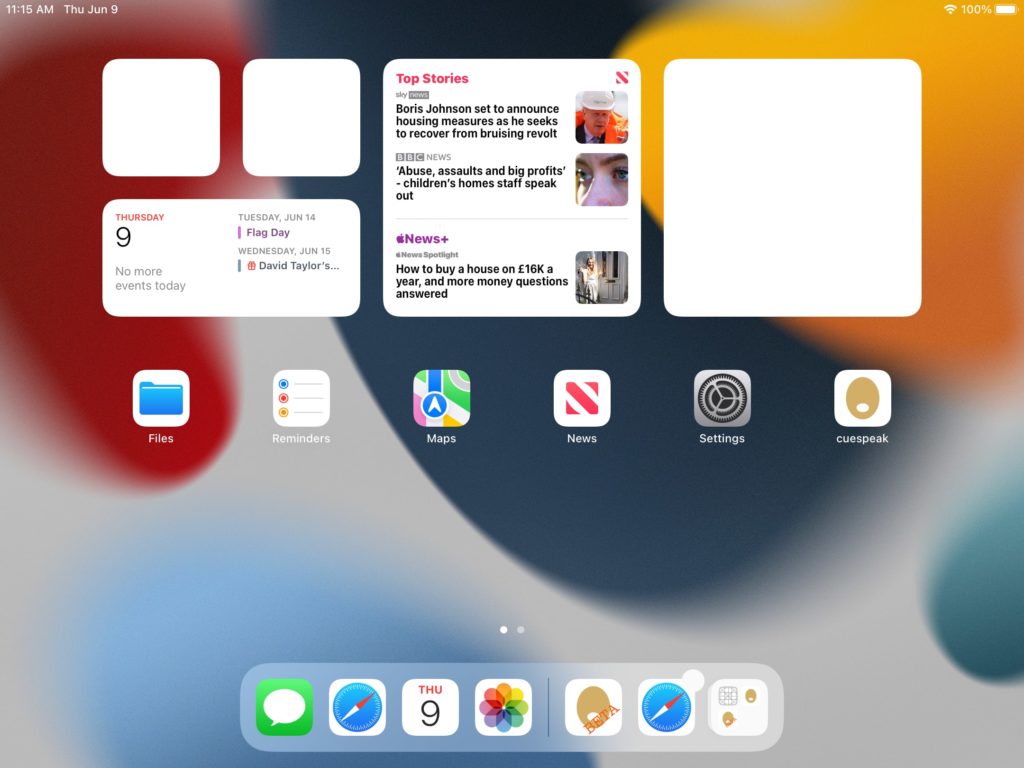The width and height of the screenshot is (1024, 768).
Task: Tap the Wi-Fi status icon
Action: [950, 9]
